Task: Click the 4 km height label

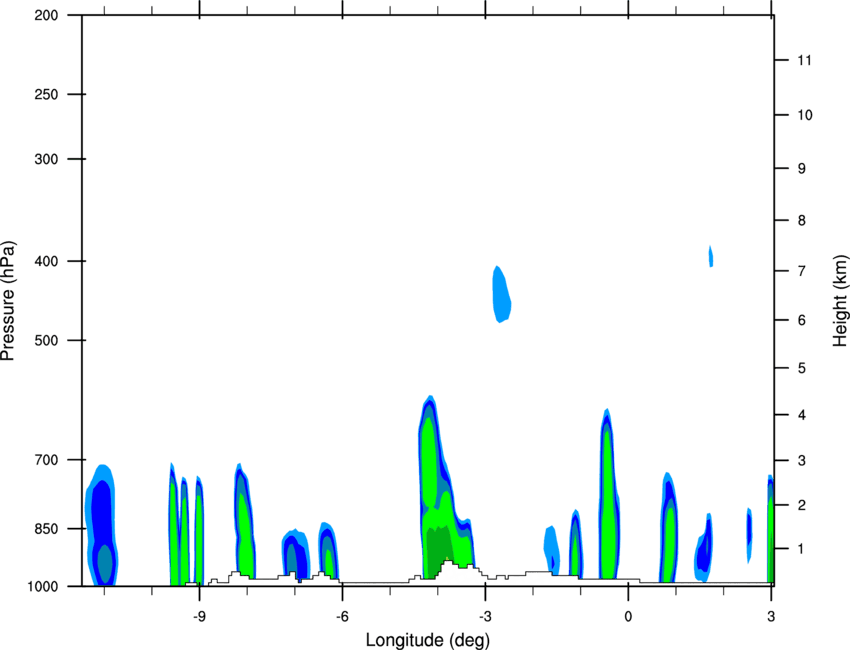Action: (x=802, y=415)
